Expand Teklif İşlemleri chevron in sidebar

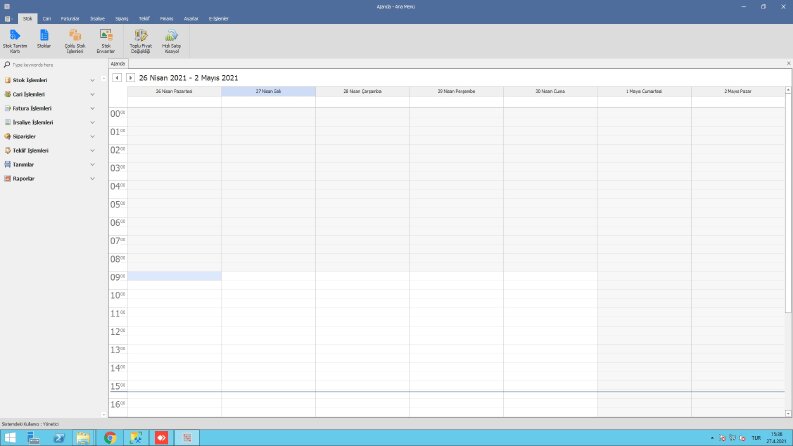[93, 151]
